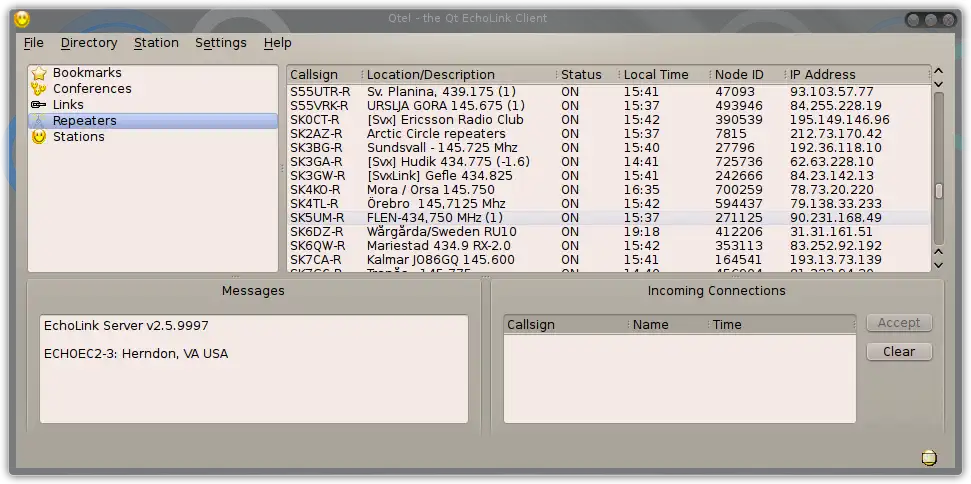
Task: Click the Accept button
Action: 899,322
